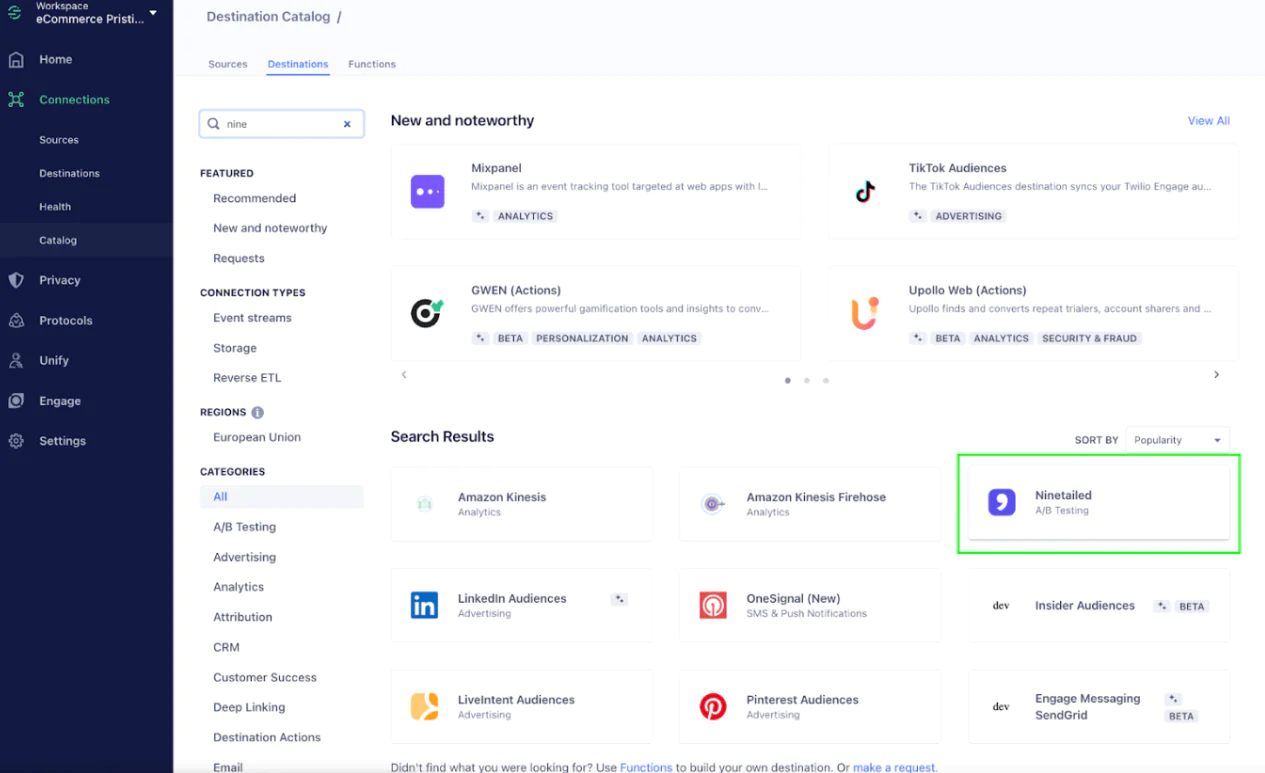This screenshot has width=1265, height=773.
Task: Select second carousel pagination dot
Action: pyautogui.click(x=807, y=381)
